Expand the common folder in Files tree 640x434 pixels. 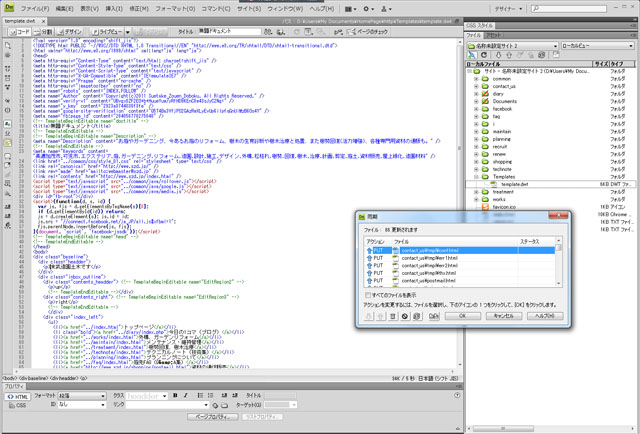476,79
